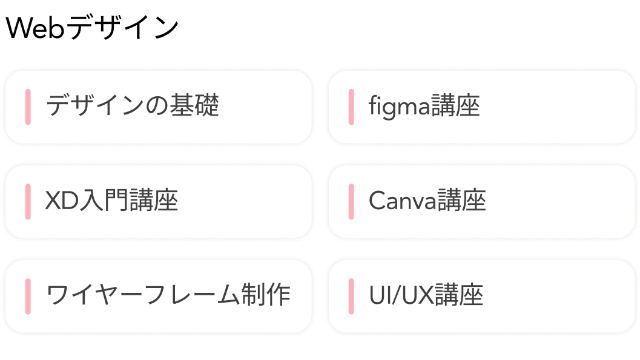Viewport: 640px width, 360px height.
Task: Click the ワイヤーフレーム制作 text label
Action: coord(168,295)
